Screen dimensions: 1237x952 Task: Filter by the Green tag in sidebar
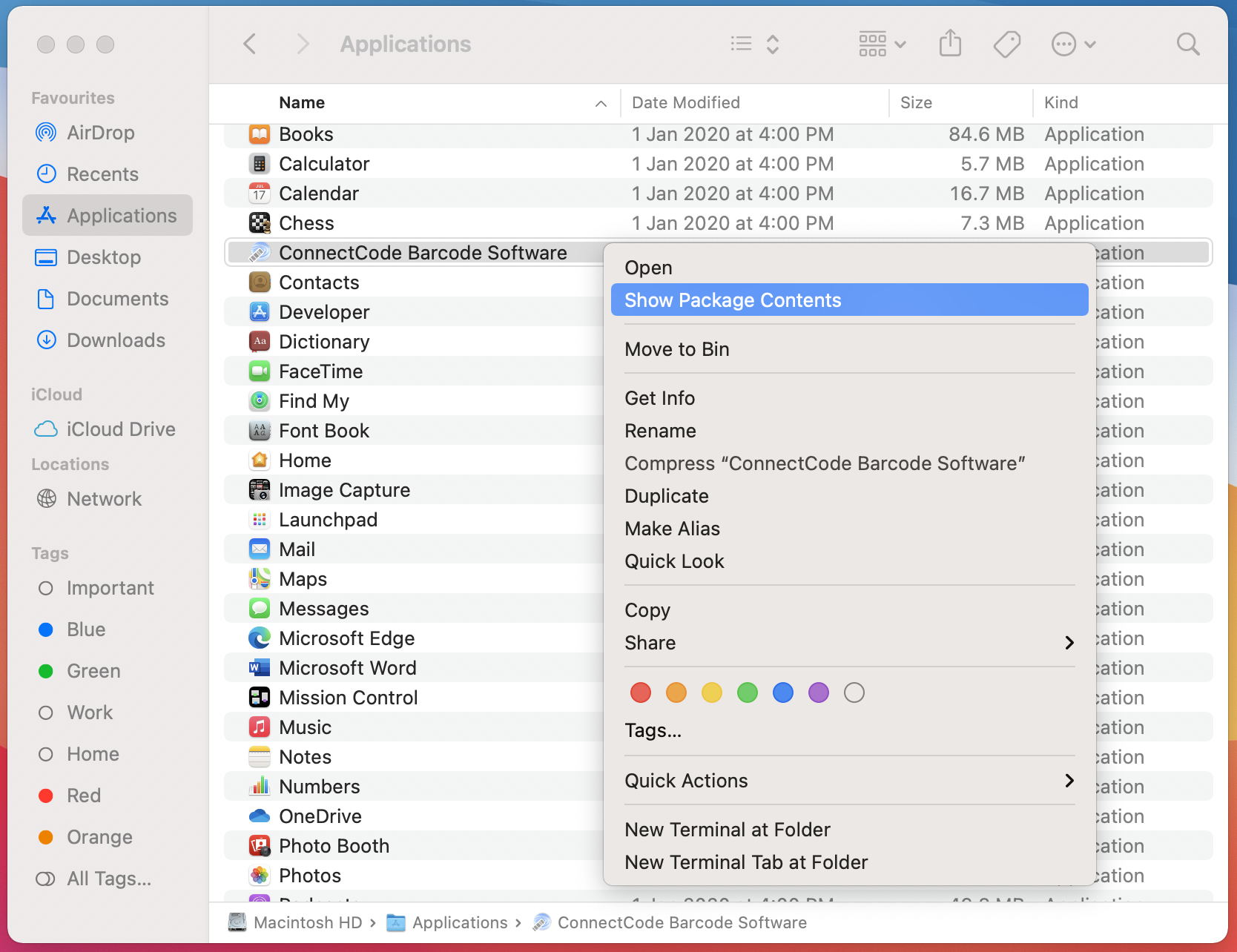click(108, 671)
